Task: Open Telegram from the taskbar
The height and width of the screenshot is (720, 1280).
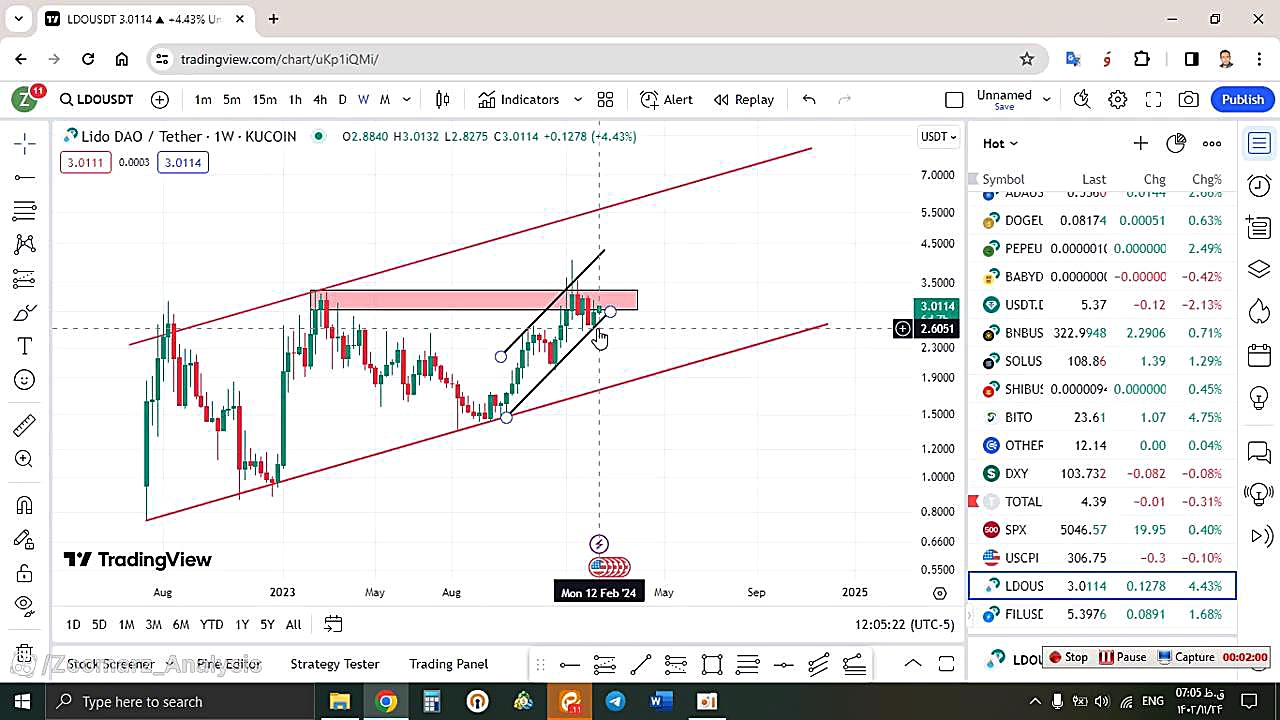Action: tap(615, 701)
